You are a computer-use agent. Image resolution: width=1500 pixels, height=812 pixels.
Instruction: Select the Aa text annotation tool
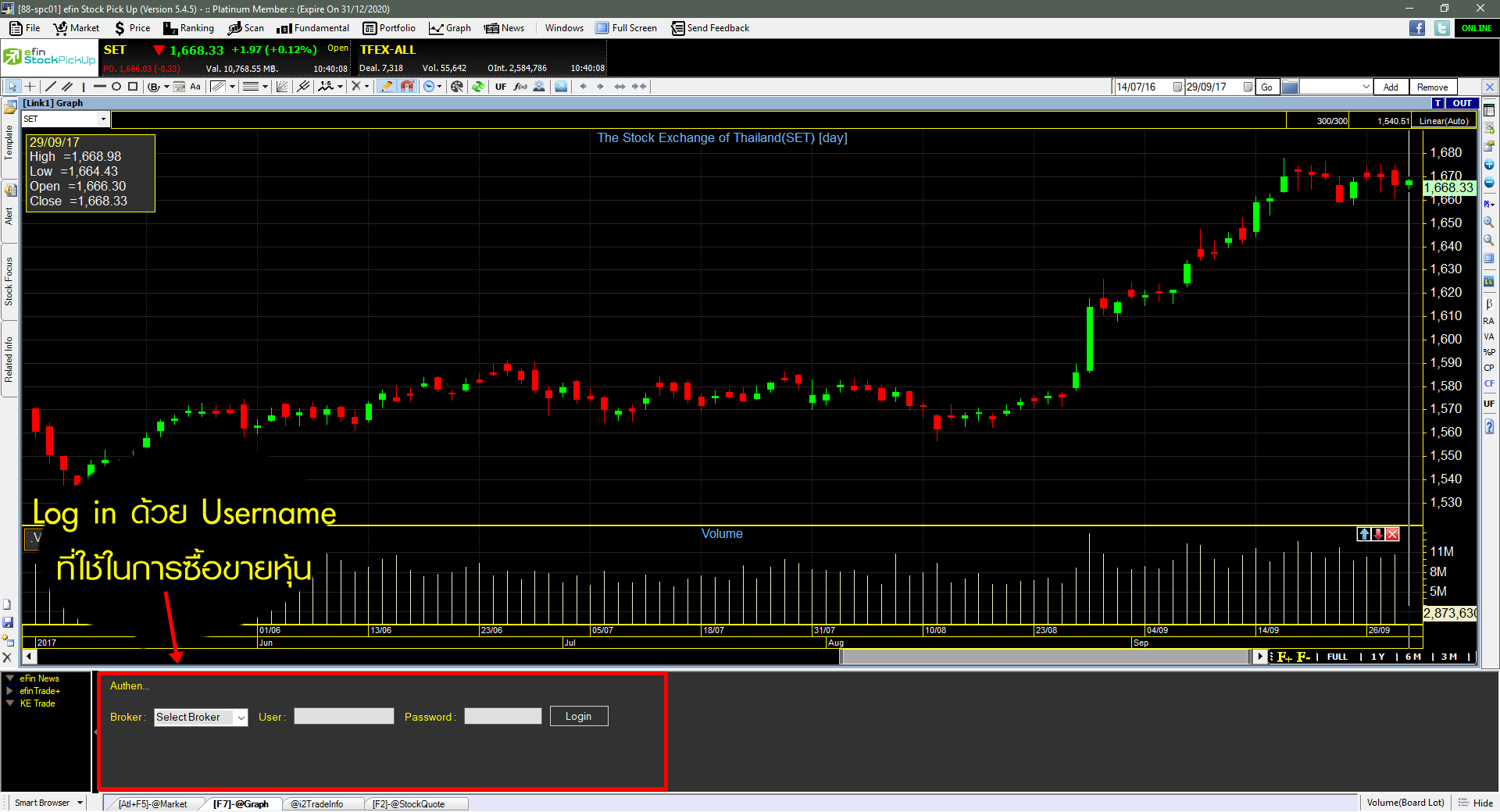[x=195, y=87]
